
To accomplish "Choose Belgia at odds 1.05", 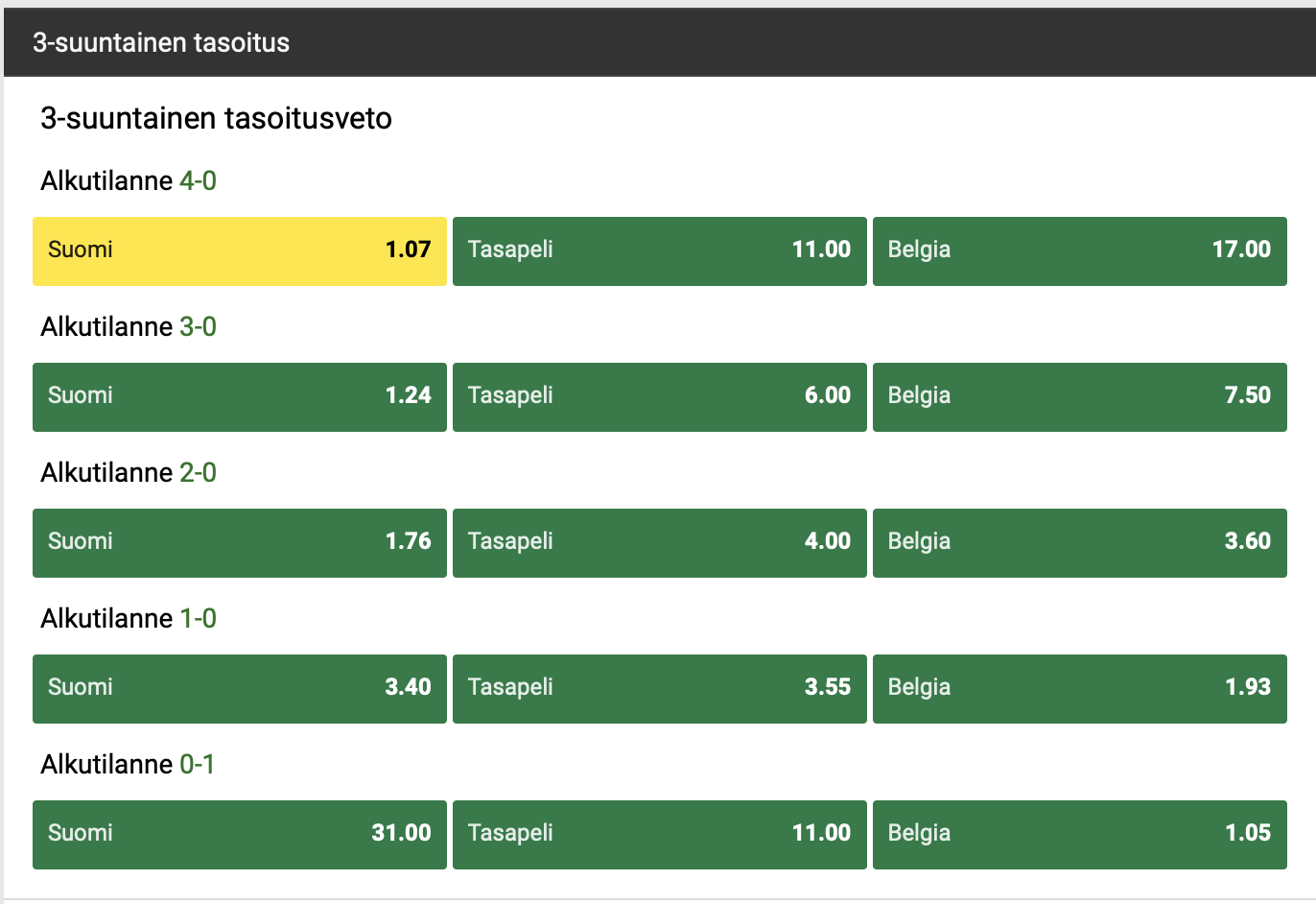I will point(1080,835).
